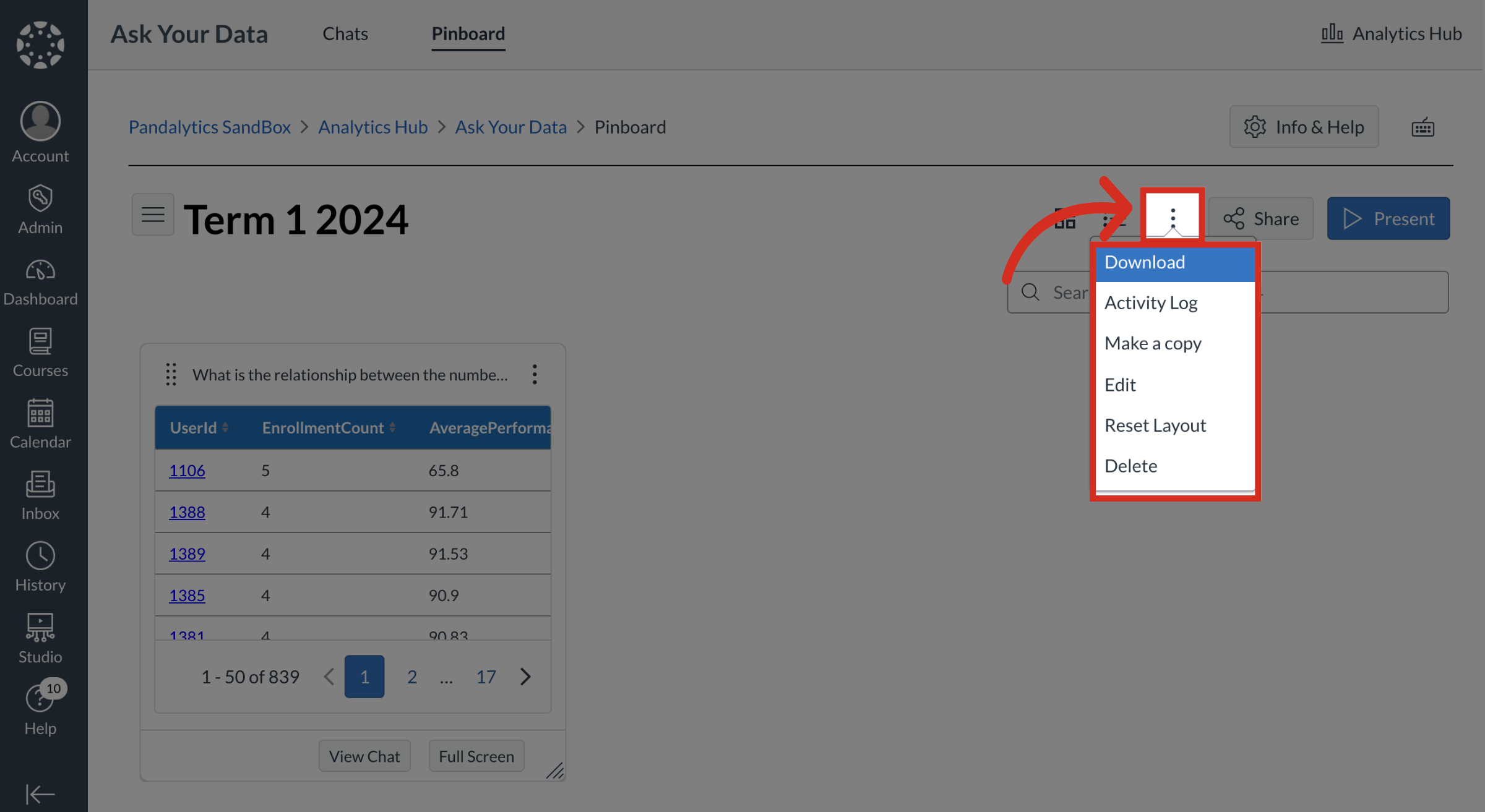Open the Dashboard speedometer icon

point(40,270)
